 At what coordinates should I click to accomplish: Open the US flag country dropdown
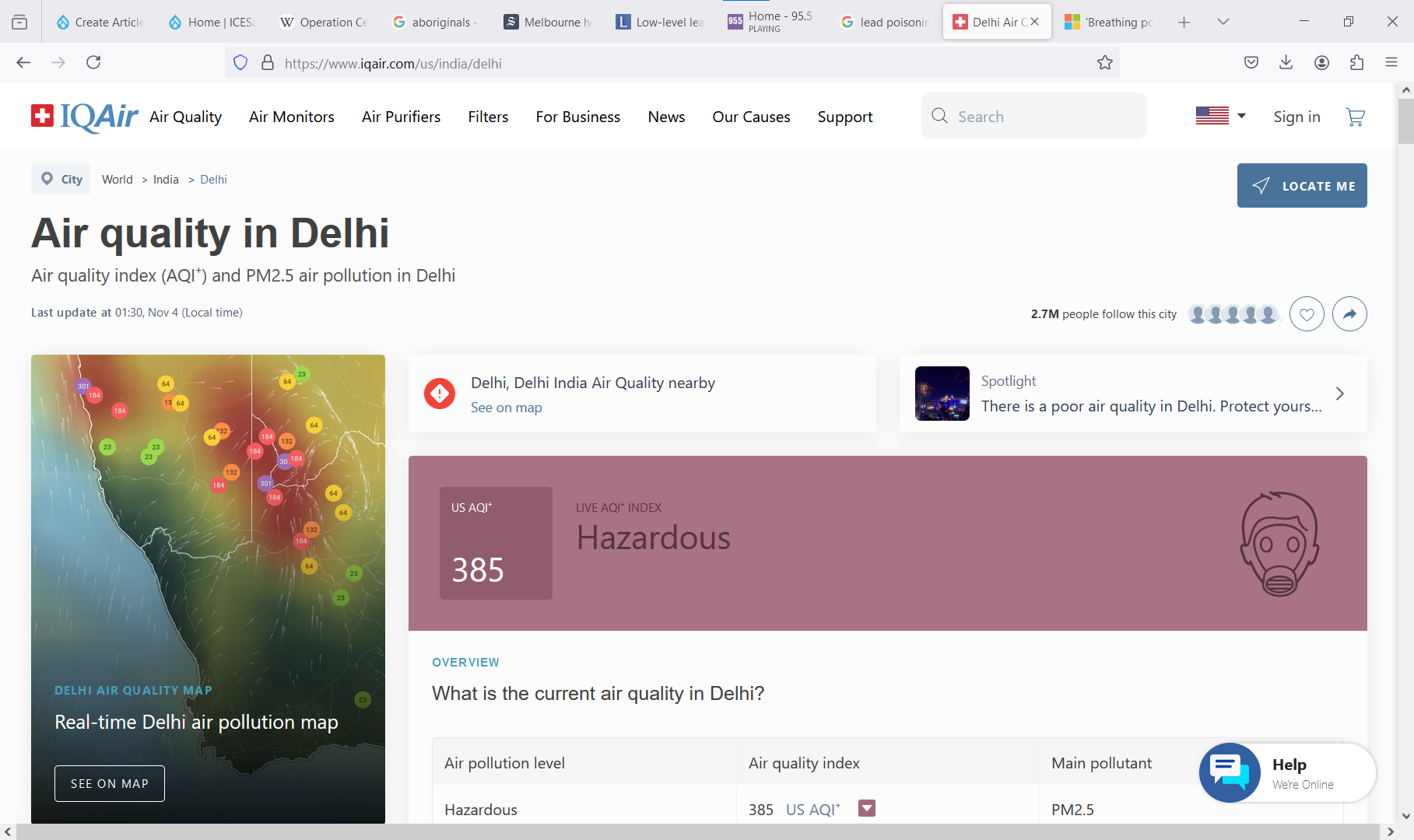pos(1220,116)
